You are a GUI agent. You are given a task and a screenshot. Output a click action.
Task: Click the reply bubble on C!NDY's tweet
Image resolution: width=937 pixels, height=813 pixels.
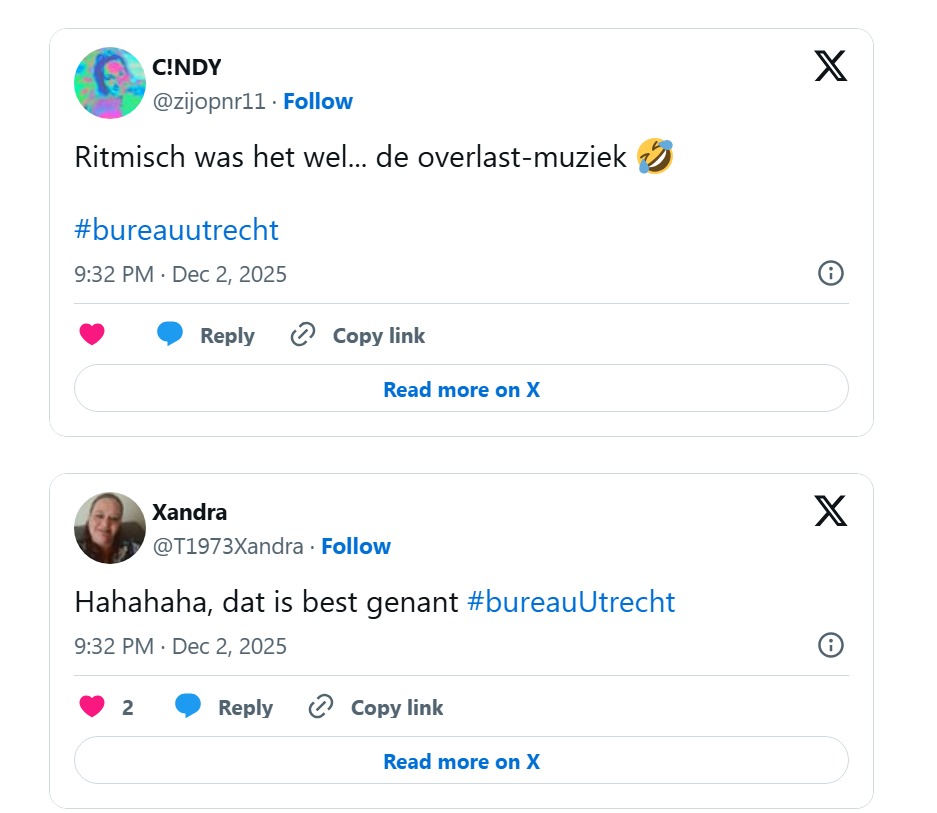pos(170,335)
